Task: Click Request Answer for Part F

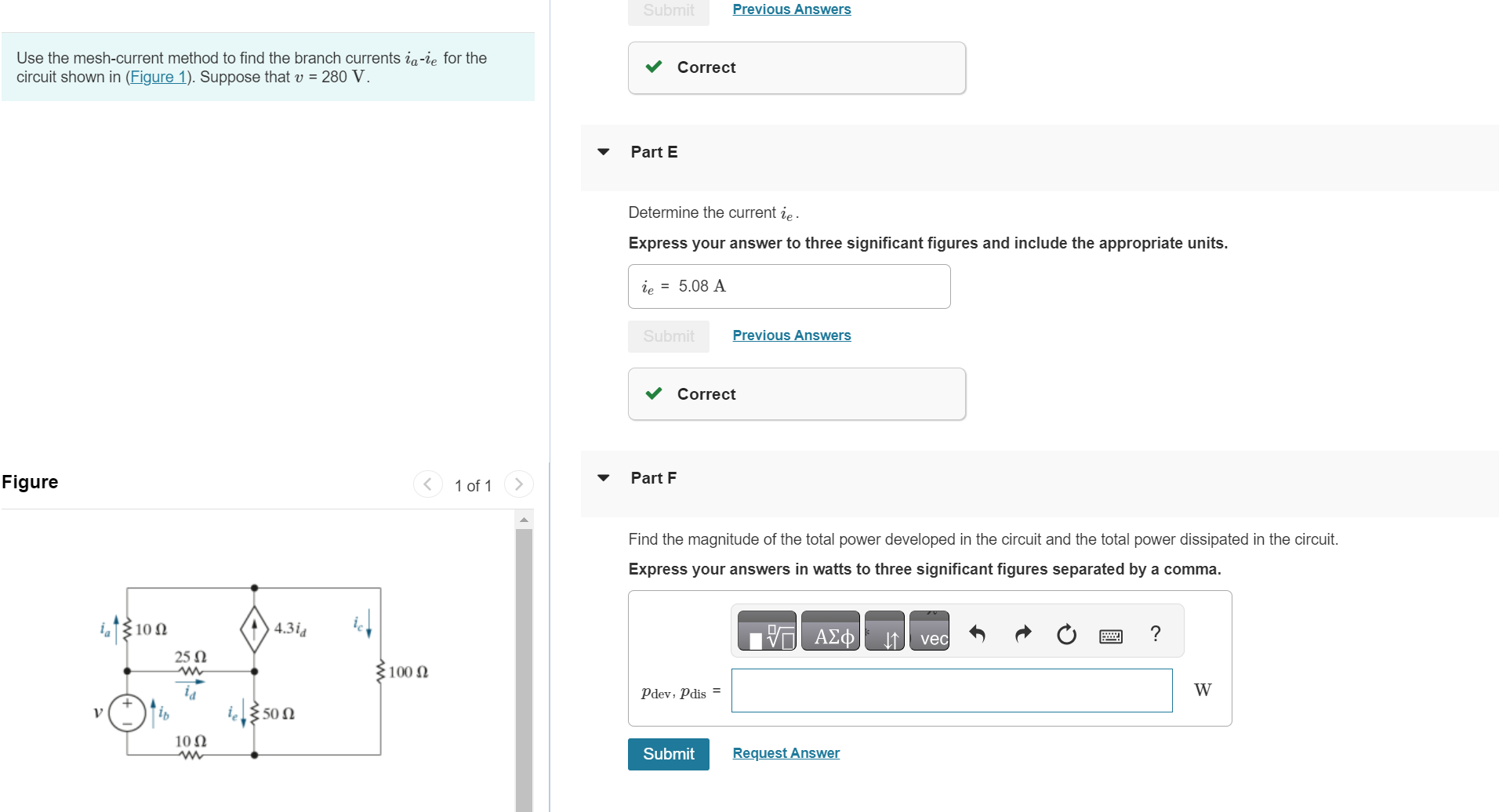Action: pyautogui.click(x=785, y=752)
